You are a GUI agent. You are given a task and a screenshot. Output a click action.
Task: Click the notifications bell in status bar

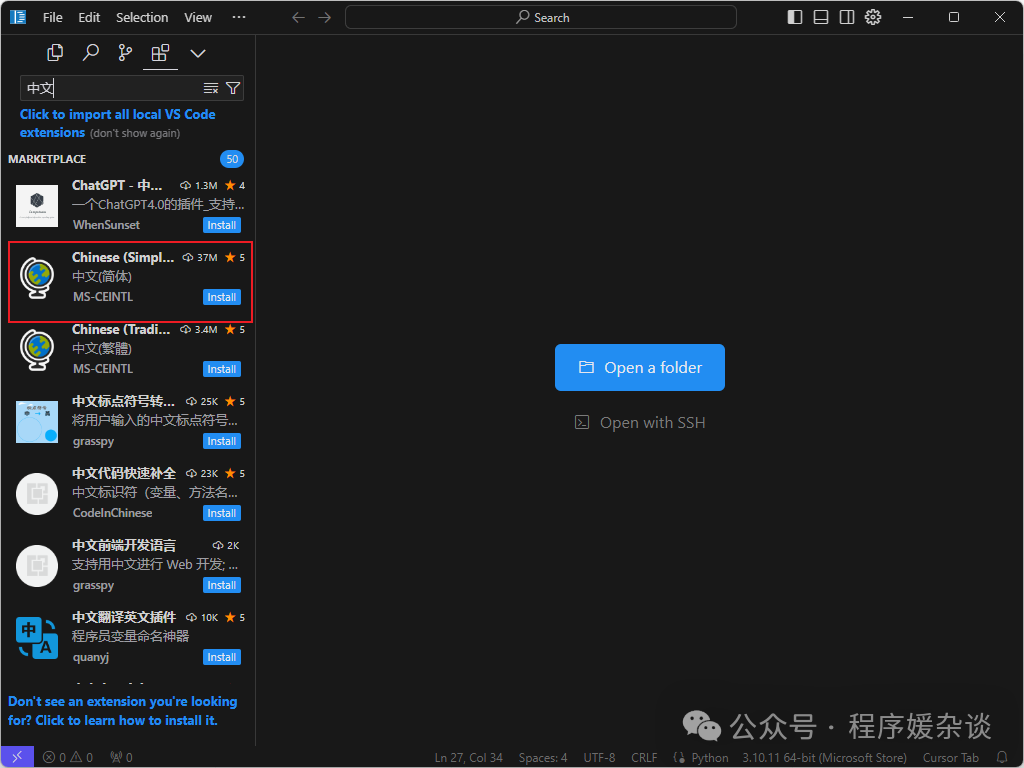(x=1002, y=757)
